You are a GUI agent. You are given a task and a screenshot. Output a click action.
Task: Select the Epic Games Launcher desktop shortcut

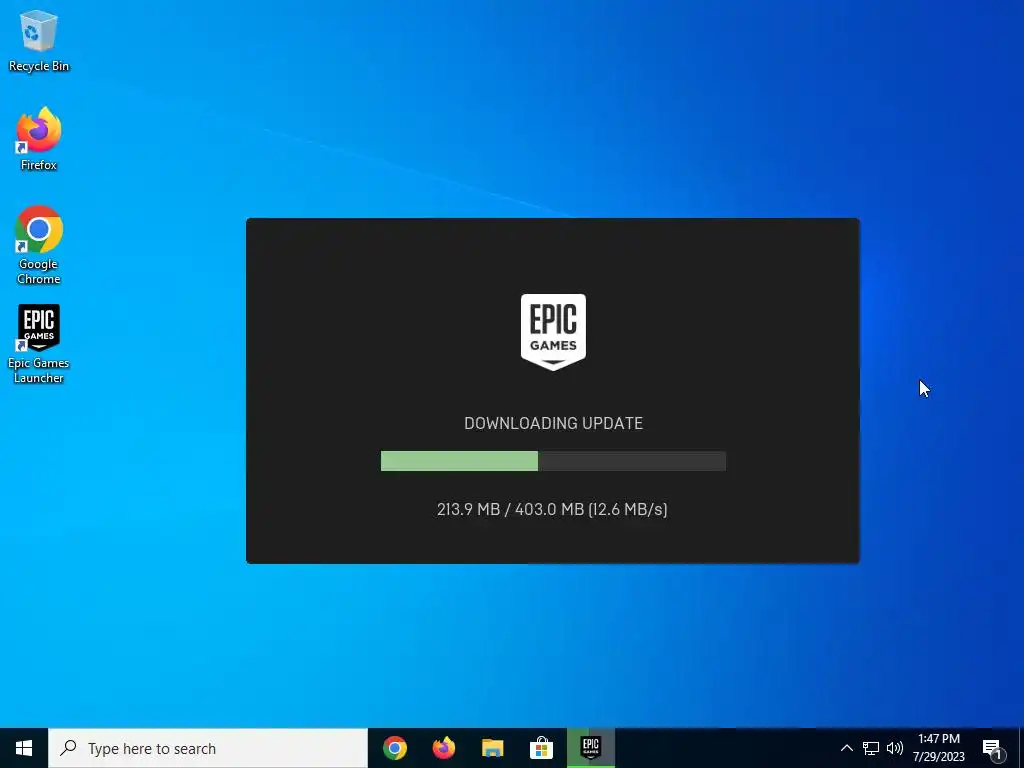[x=39, y=344]
